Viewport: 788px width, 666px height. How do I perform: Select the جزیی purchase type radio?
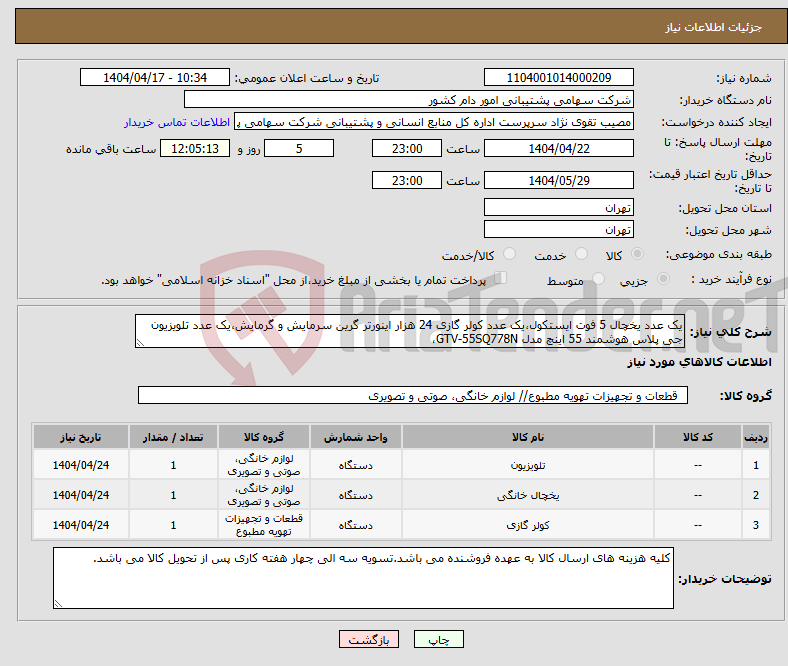[663, 279]
